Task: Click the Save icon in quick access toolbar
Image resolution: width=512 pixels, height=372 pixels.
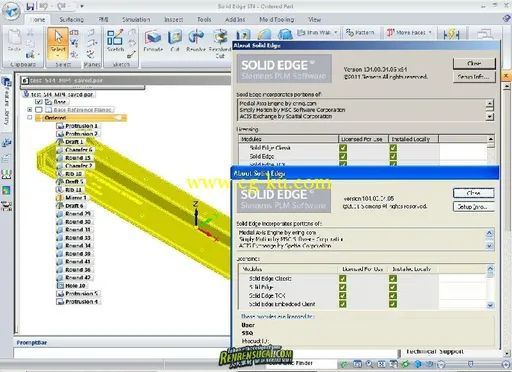Action: pos(30,6)
